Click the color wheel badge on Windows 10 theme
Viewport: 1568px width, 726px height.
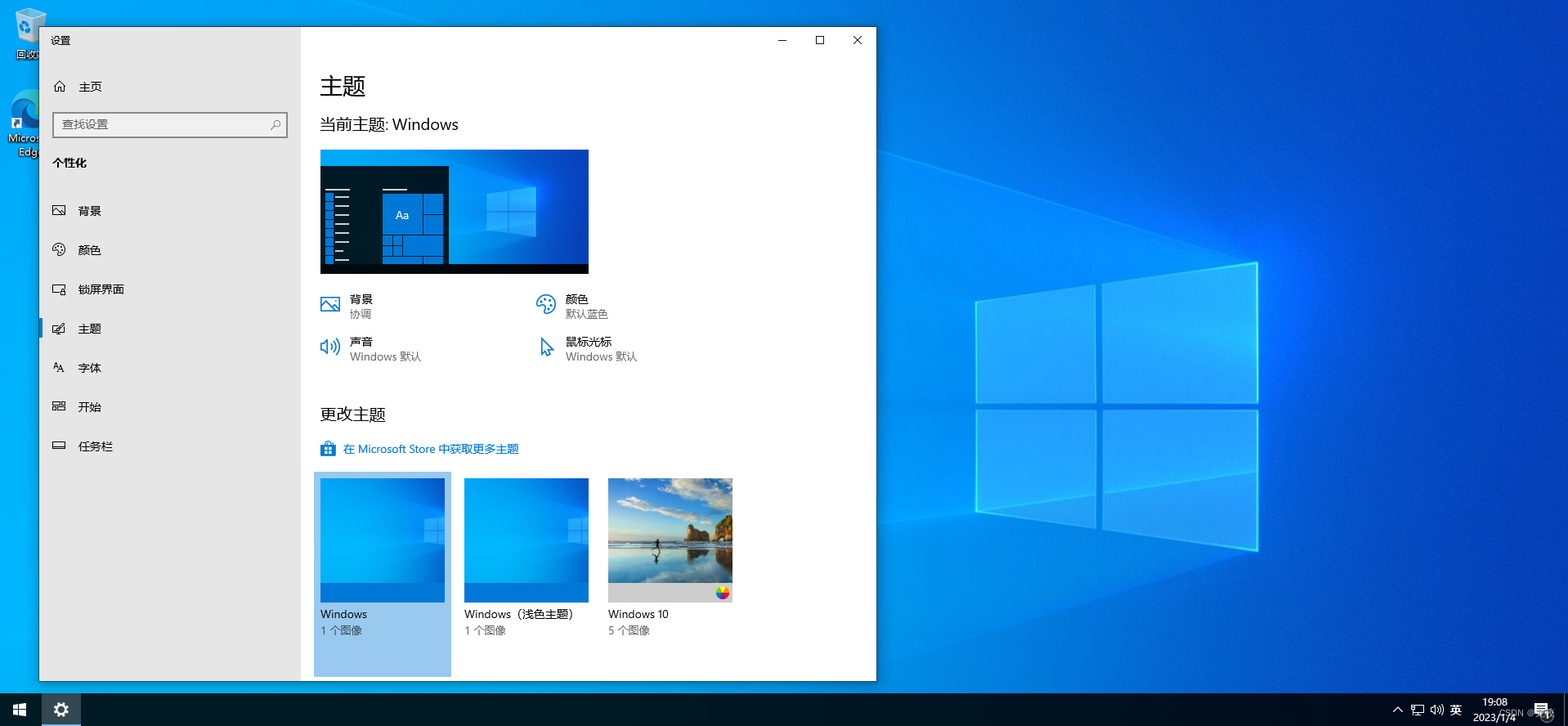coord(723,593)
